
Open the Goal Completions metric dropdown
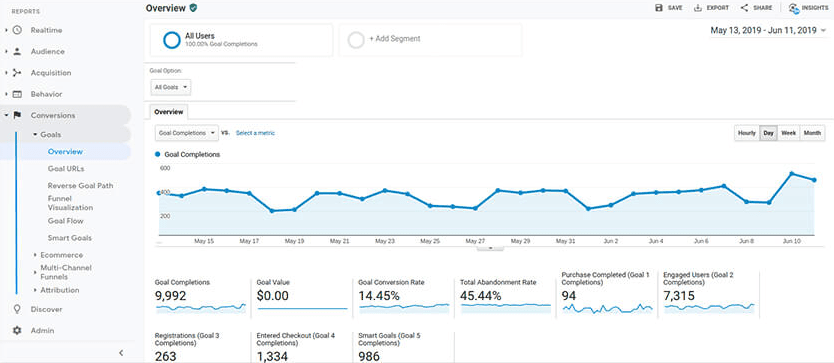pos(187,133)
